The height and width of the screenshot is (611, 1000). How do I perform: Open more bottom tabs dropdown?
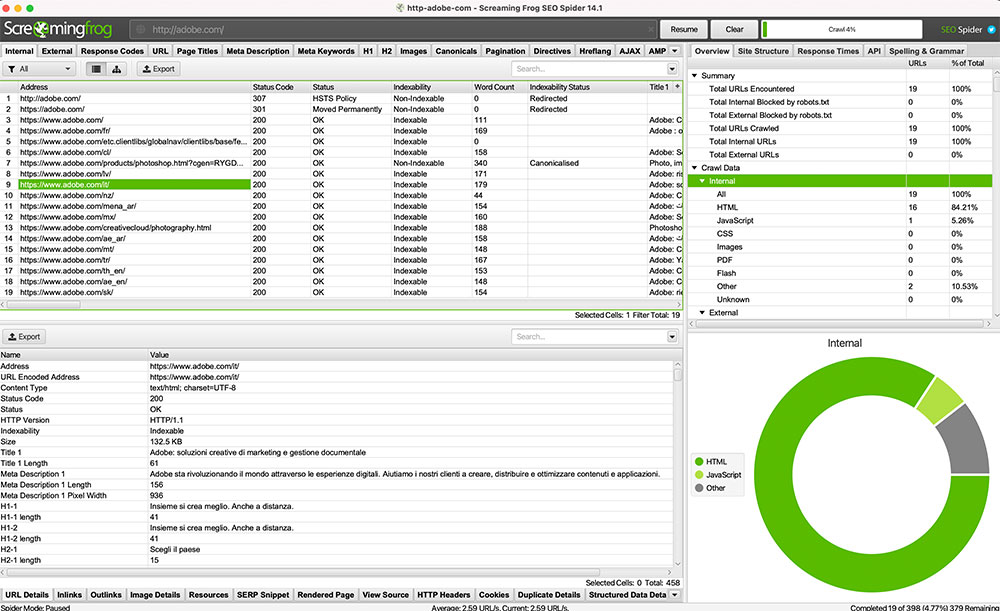click(x=675, y=594)
